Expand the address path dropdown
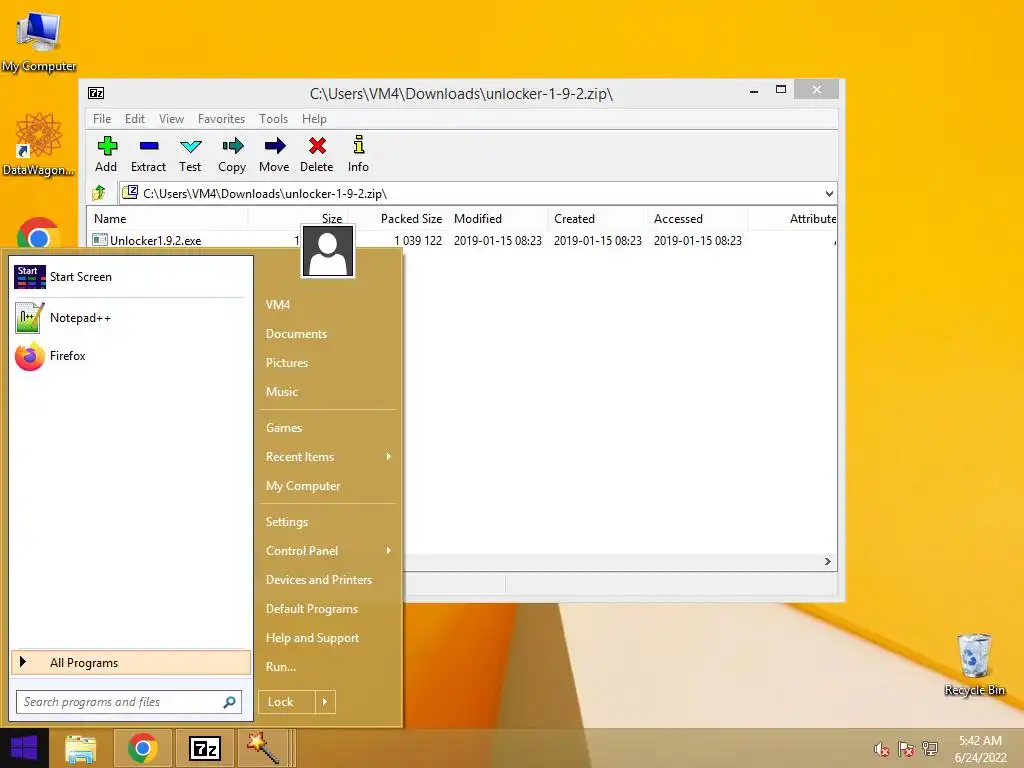Screen dimensions: 1024x768 (829, 194)
